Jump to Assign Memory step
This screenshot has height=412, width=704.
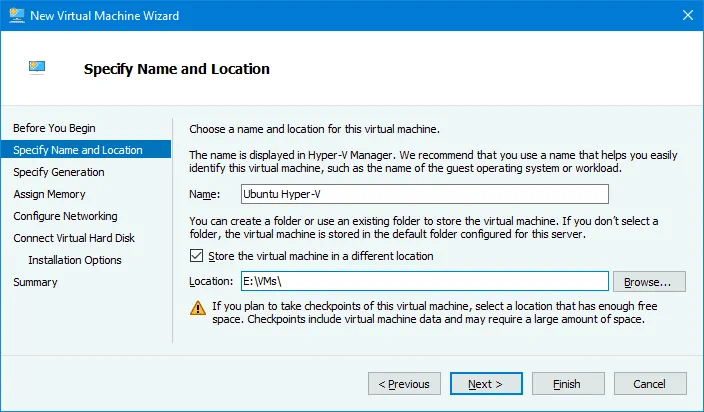point(49,194)
